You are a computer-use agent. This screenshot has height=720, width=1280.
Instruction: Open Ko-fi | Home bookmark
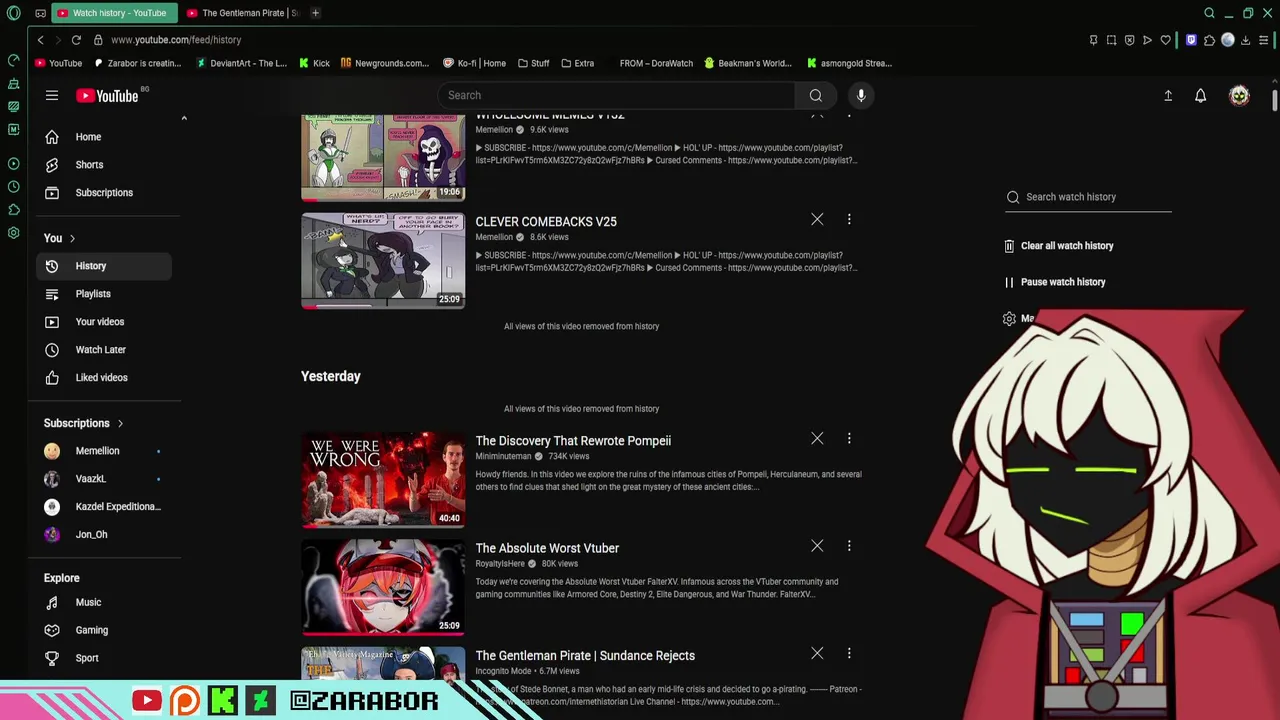tap(475, 63)
